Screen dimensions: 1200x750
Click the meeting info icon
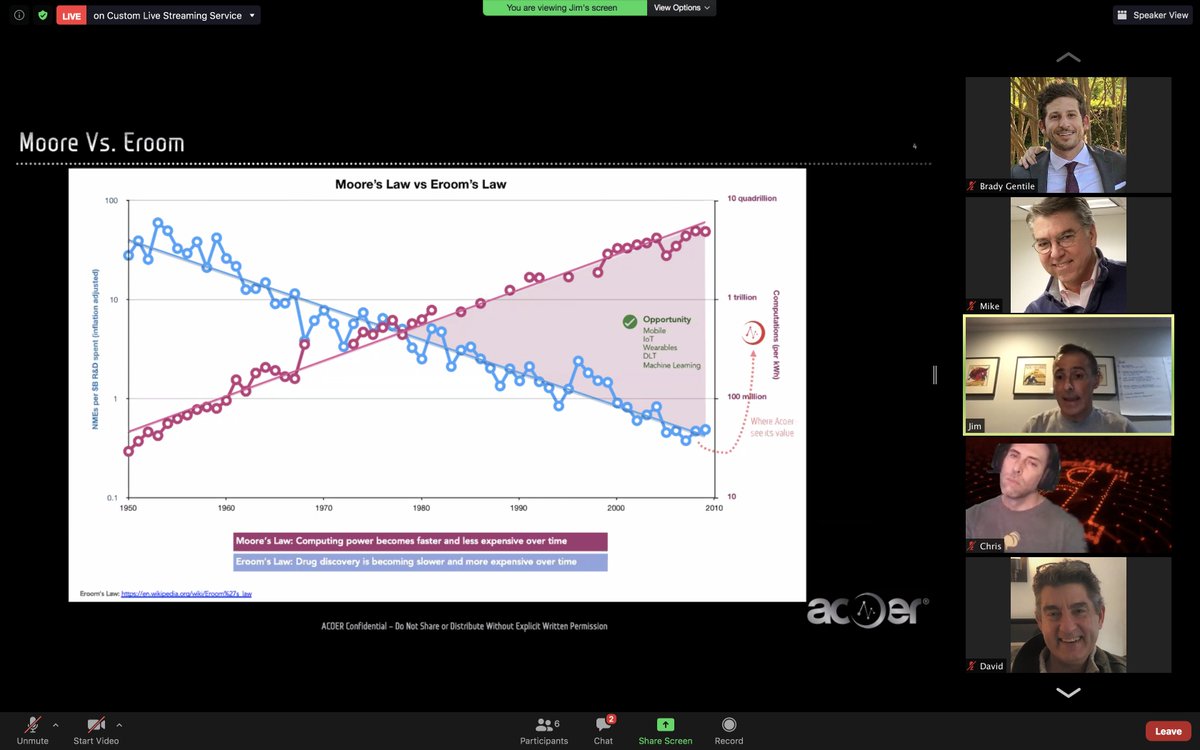tap(19, 15)
